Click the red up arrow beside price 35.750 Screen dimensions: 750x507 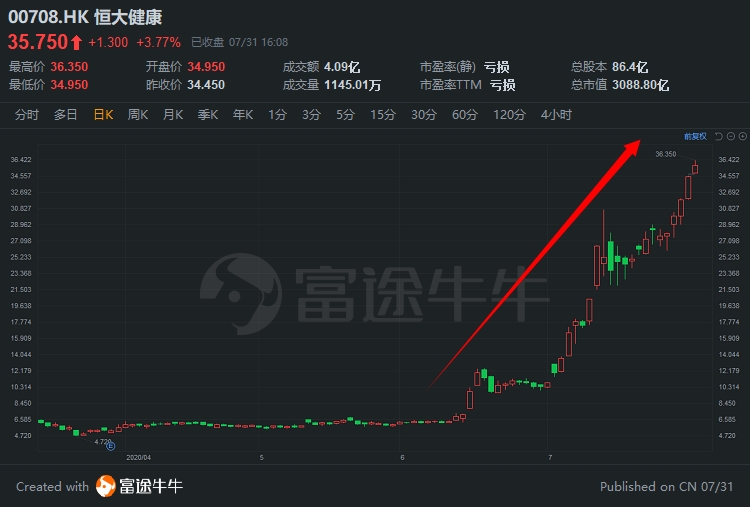pos(76,43)
